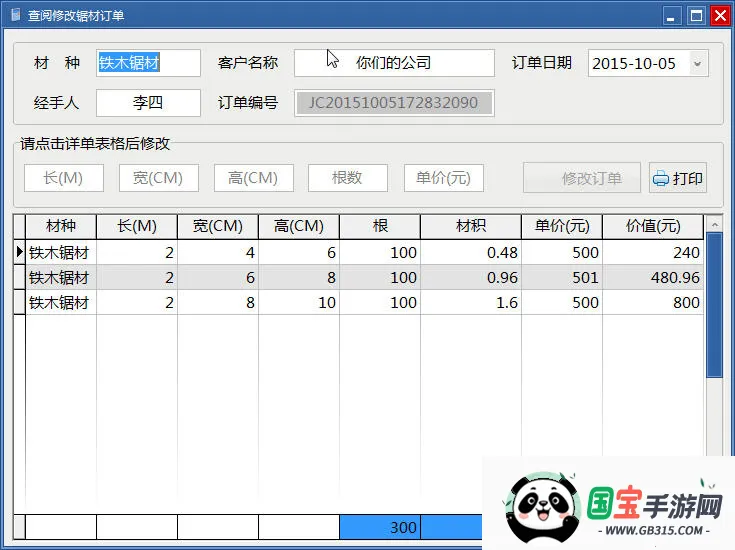Open the 订单日期 date dropdown arrow

pyautogui.click(x=698, y=64)
